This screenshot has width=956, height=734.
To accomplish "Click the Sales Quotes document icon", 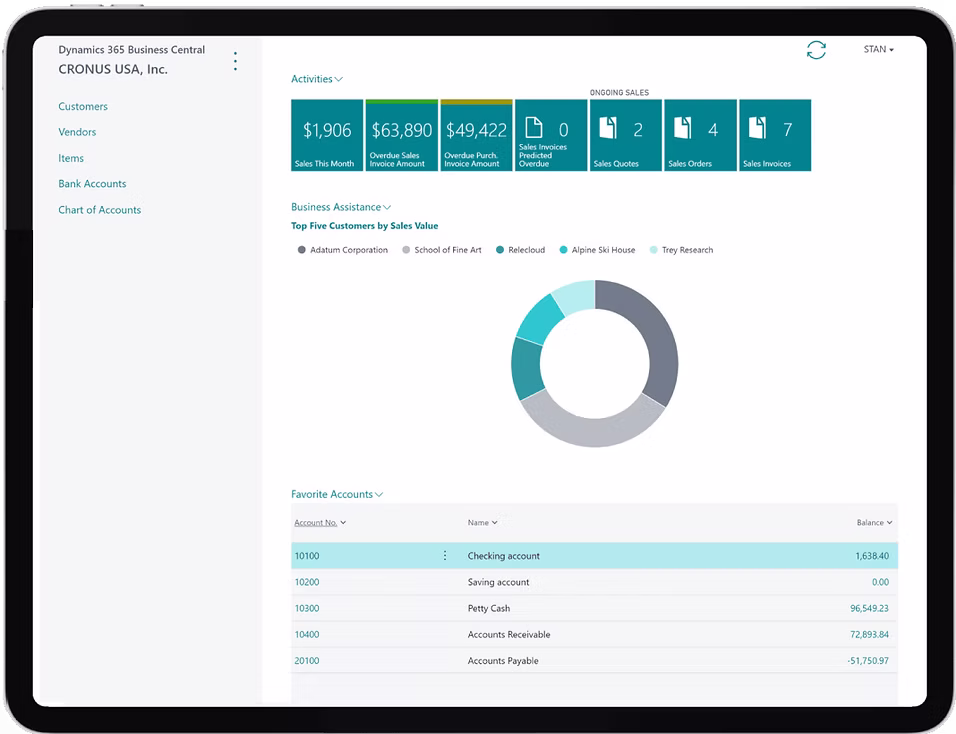I will [x=608, y=128].
